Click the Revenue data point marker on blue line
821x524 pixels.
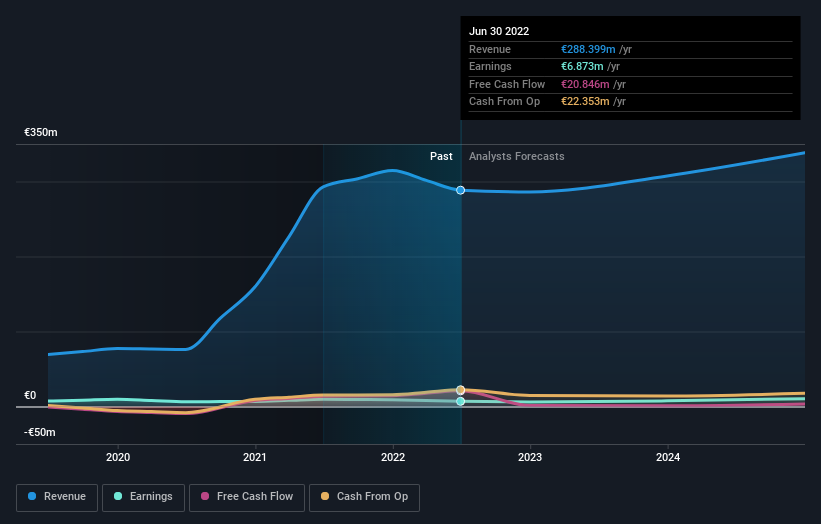coord(460,191)
